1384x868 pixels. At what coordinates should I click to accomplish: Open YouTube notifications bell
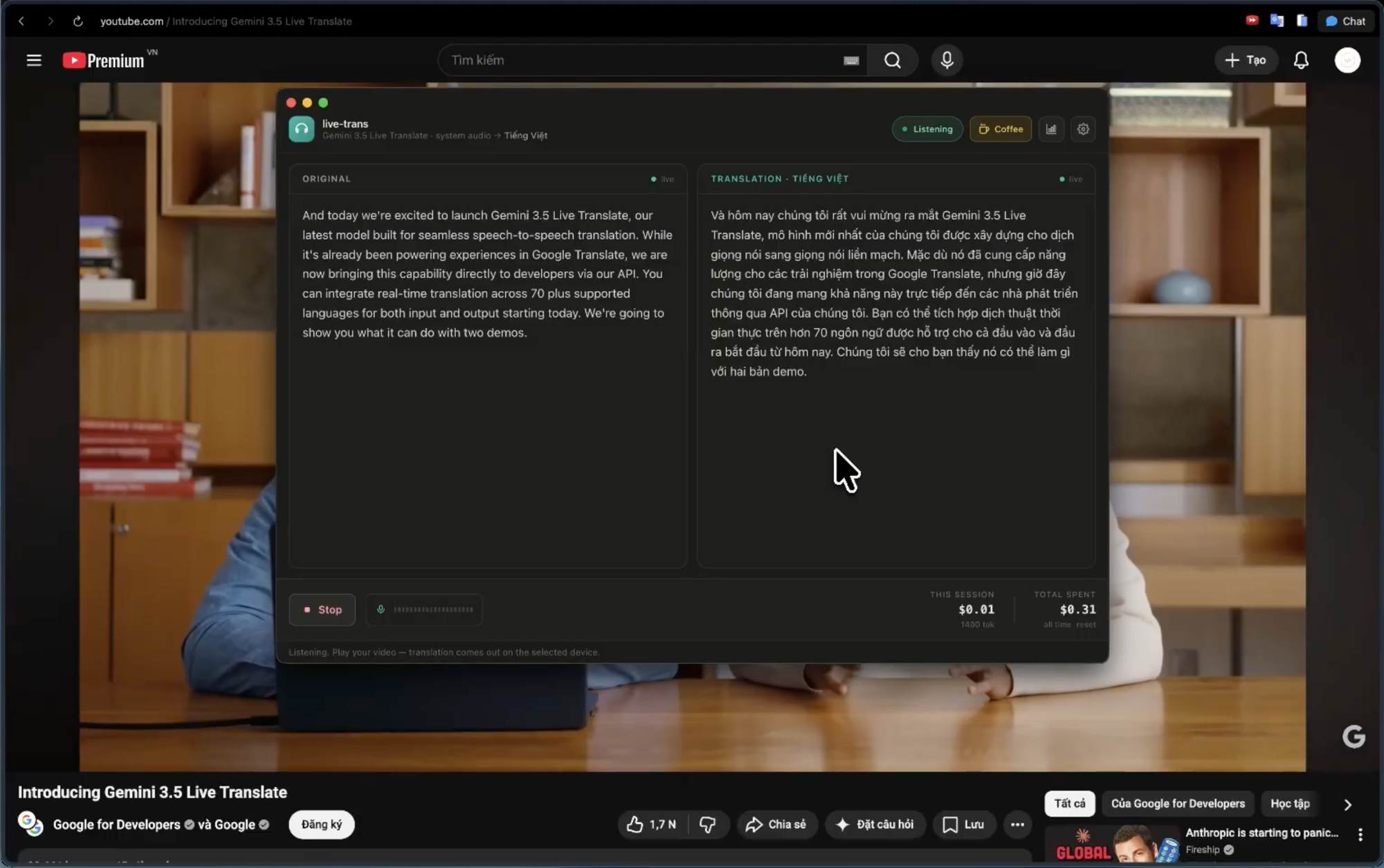[x=1301, y=60]
